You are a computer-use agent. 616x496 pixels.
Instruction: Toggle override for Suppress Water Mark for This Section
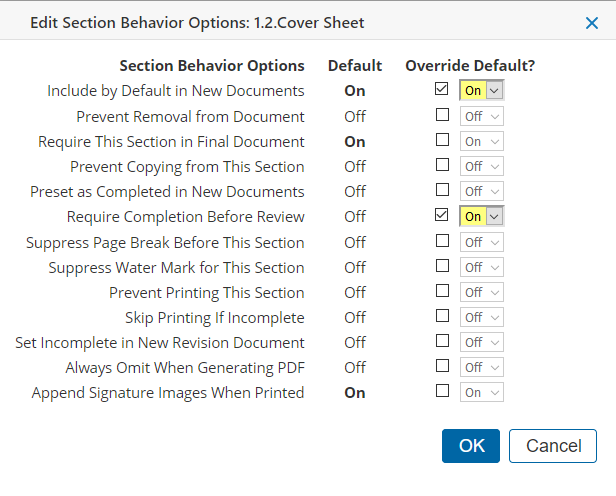click(x=442, y=267)
